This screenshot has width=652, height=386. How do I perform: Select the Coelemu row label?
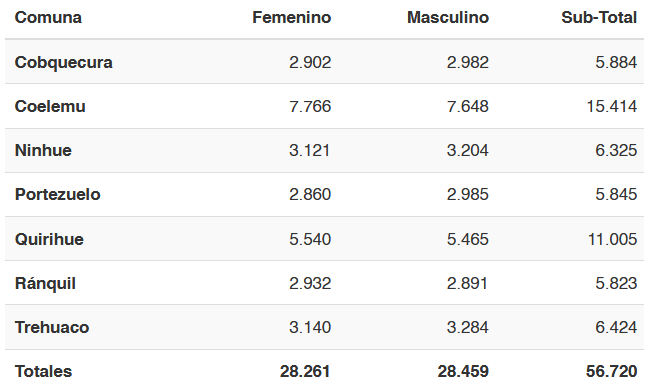coord(50,106)
